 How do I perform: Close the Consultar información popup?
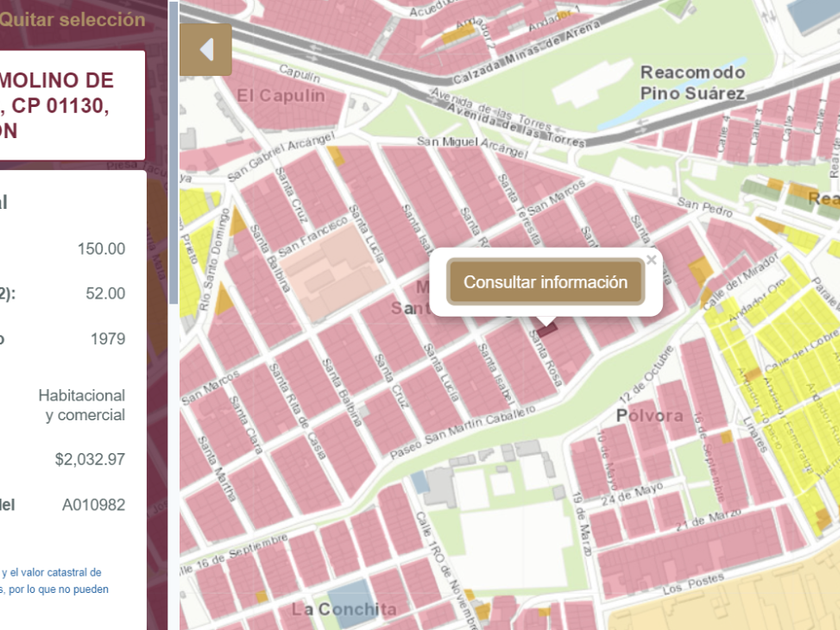[651, 260]
